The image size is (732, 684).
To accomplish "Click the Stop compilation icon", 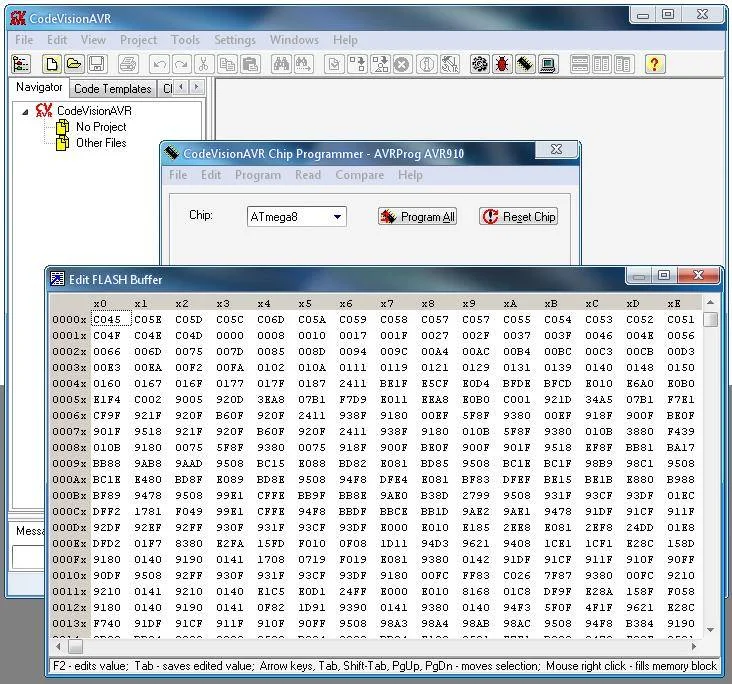I will pos(401,64).
